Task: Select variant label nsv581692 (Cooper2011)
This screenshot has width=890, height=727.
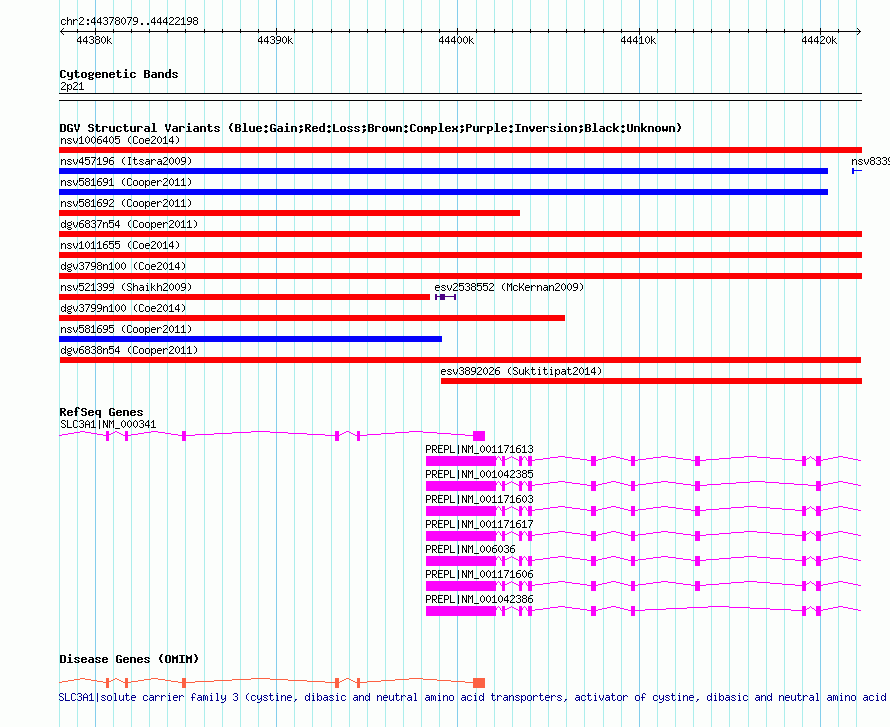Action: click(127, 203)
